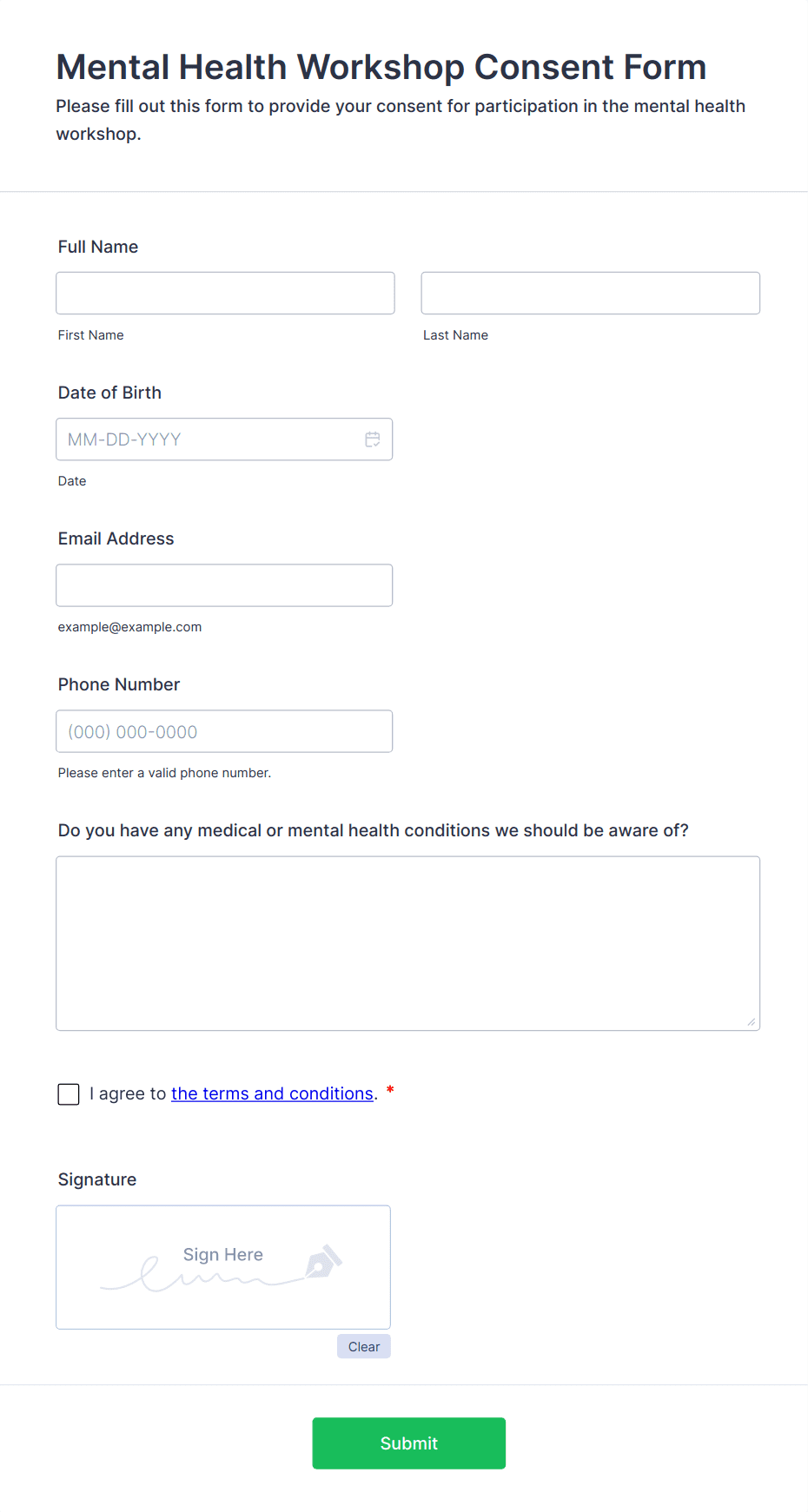Click the Full Name field label
The image size is (808, 1512).
click(98, 247)
